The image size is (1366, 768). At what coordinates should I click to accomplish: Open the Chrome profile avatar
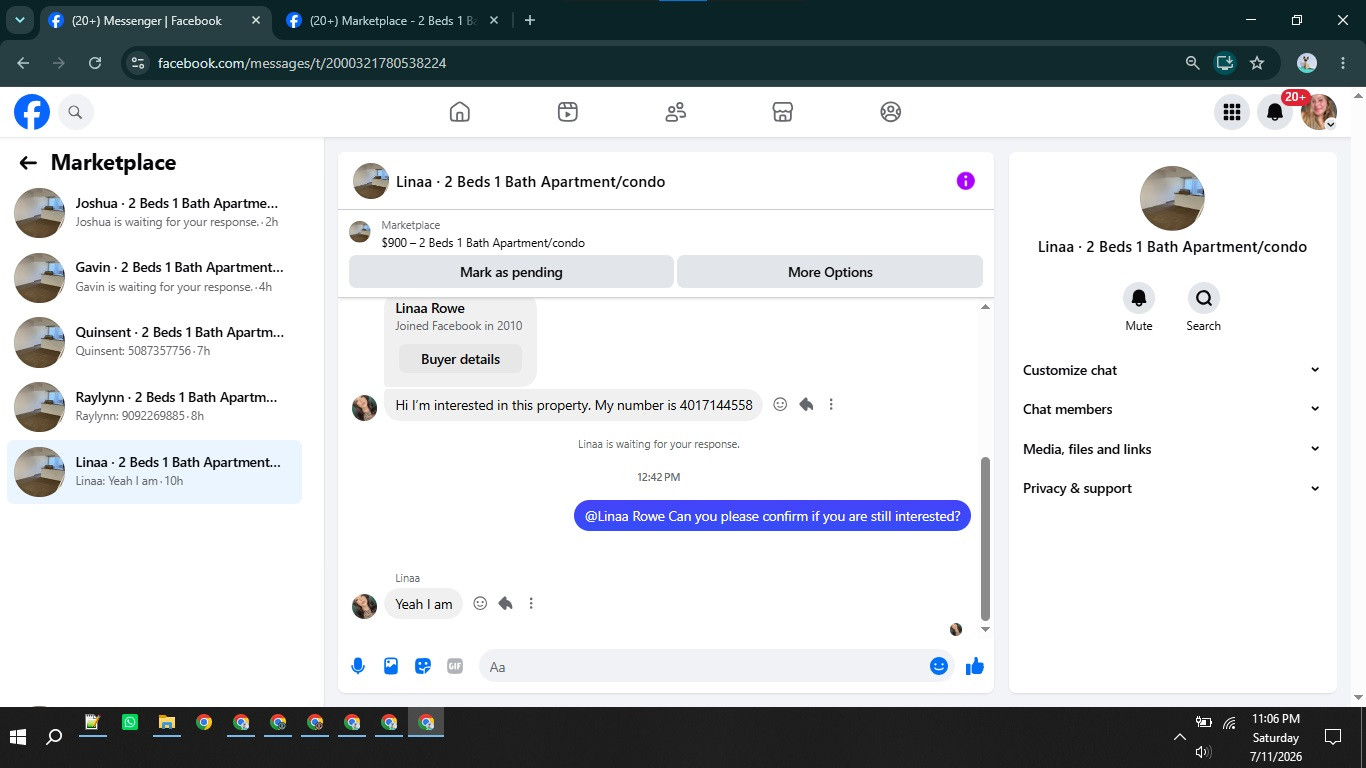1307,63
